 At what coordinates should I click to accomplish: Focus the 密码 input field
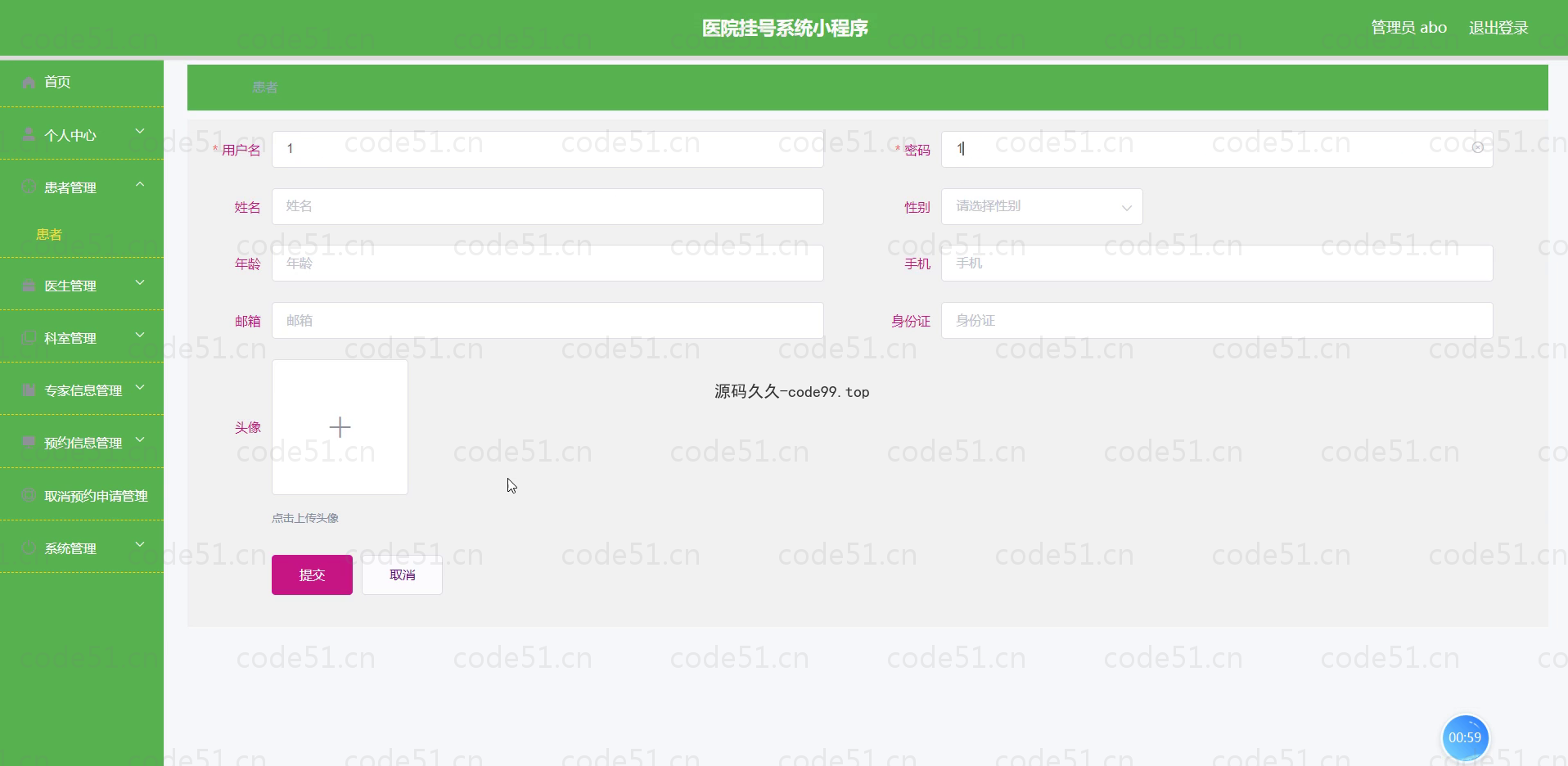[x=1217, y=149]
